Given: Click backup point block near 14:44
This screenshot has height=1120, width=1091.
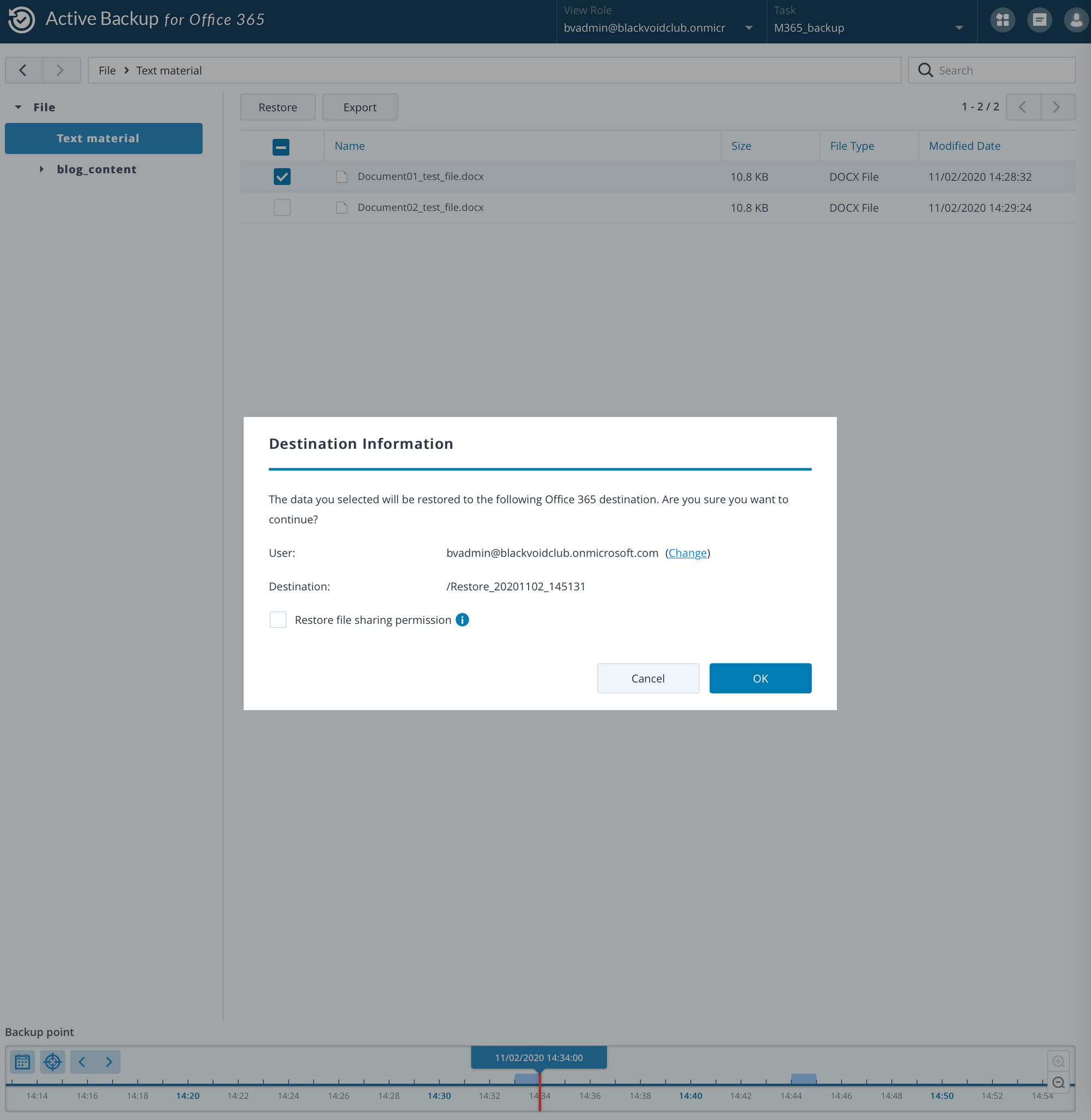Looking at the screenshot, I should (804, 1079).
